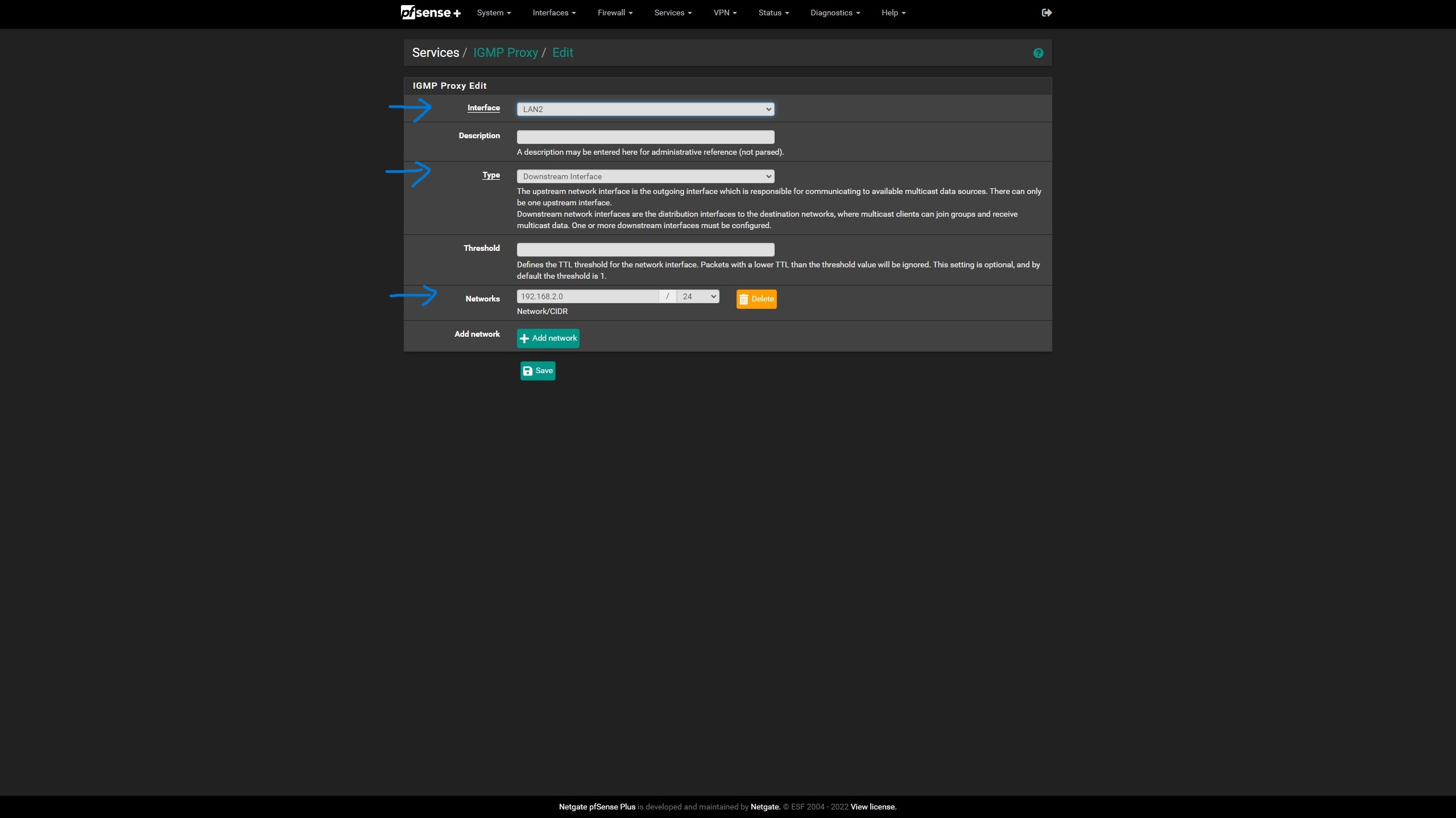Open the System menu
The image size is (1456, 818).
[494, 13]
